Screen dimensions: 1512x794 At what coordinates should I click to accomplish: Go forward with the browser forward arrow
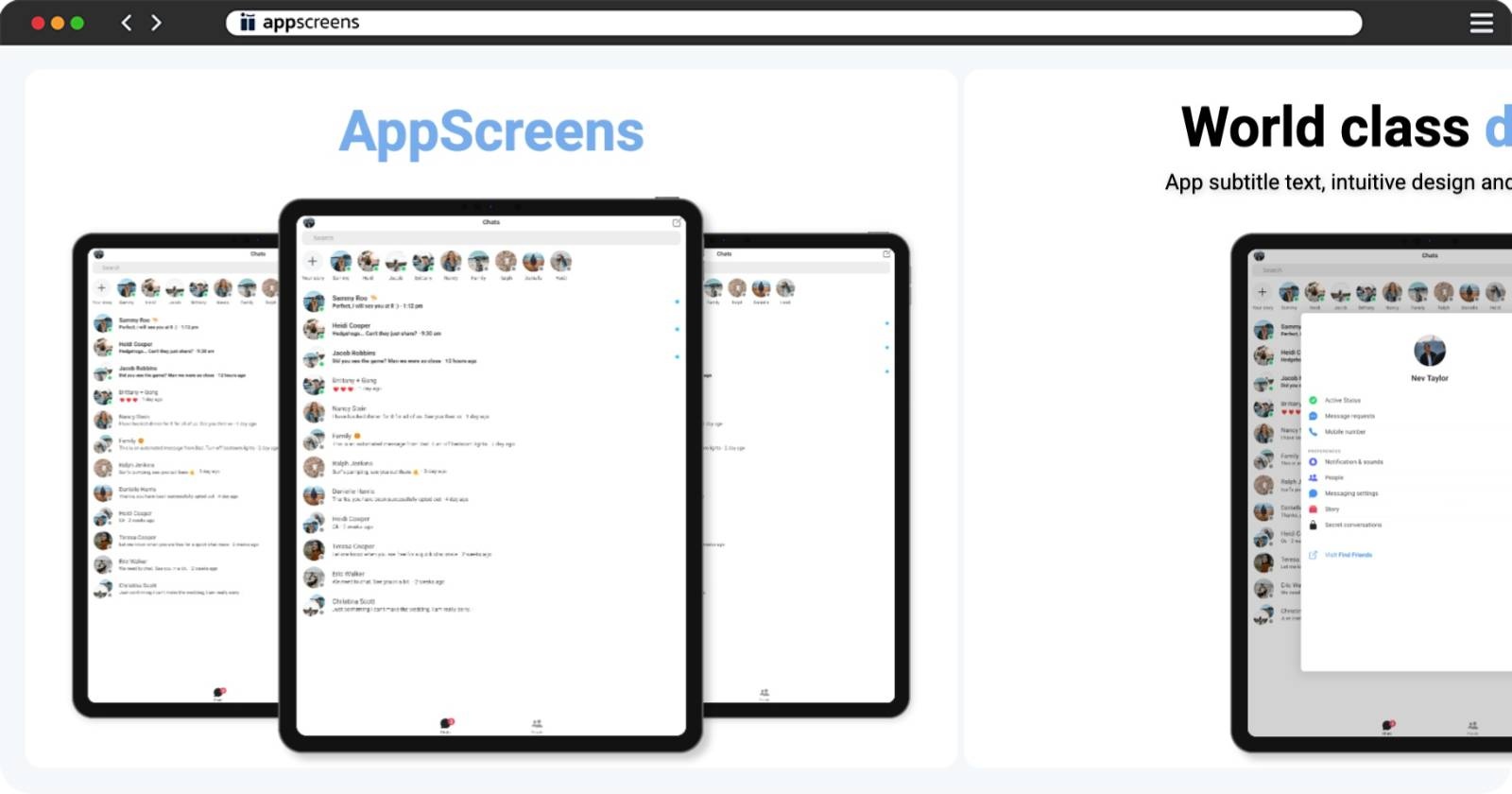tap(157, 23)
